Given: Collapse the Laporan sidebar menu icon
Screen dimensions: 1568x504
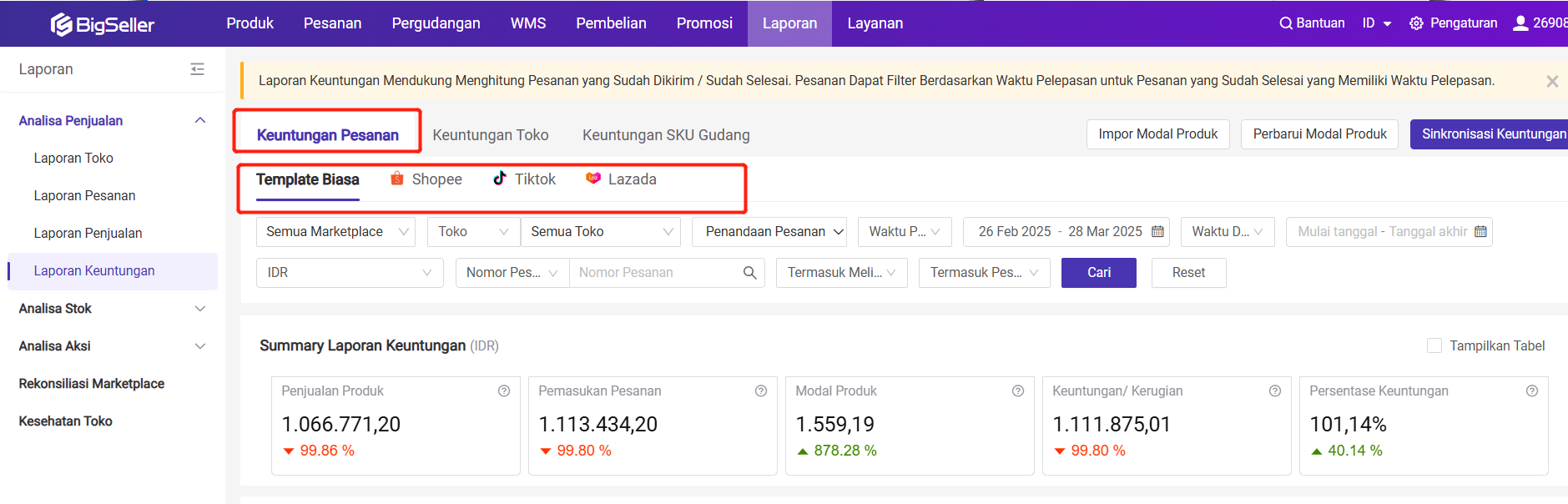Looking at the screenshot, I should 197,69.
